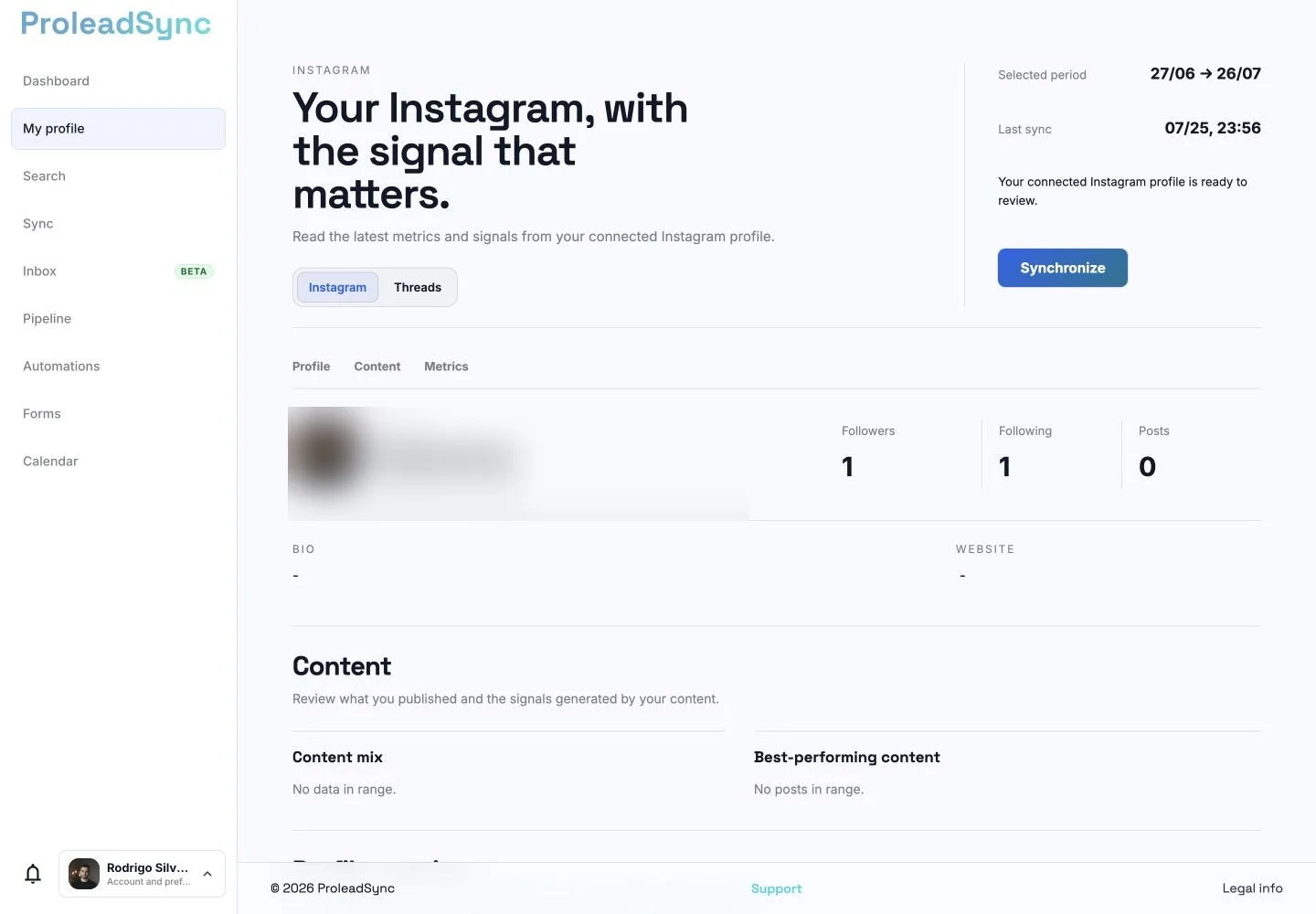1316x914 pixels.
Task: Open the notifications bell
Action: (x=33, y=874)
